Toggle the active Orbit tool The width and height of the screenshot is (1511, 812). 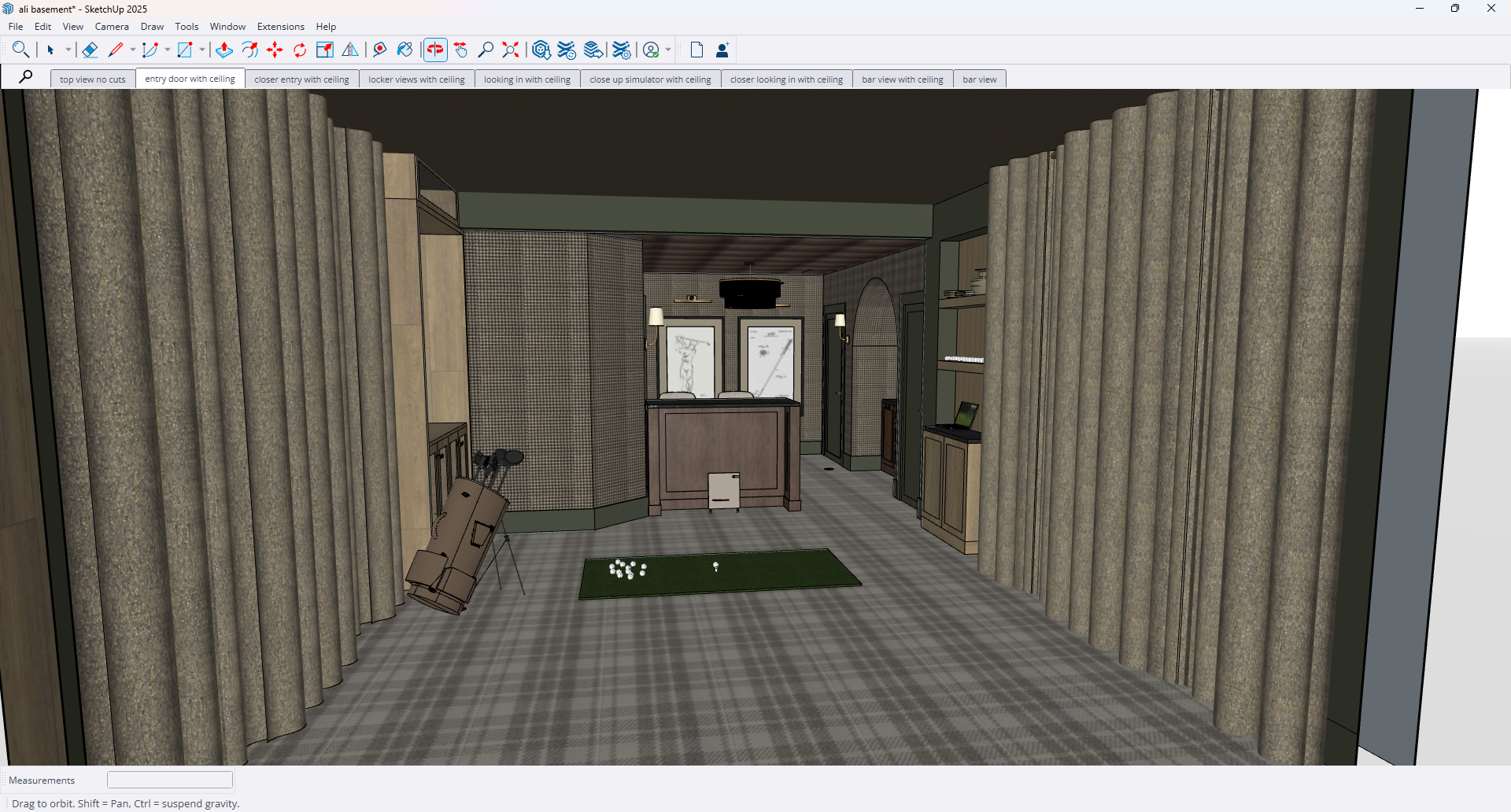[x=435, y=50]
